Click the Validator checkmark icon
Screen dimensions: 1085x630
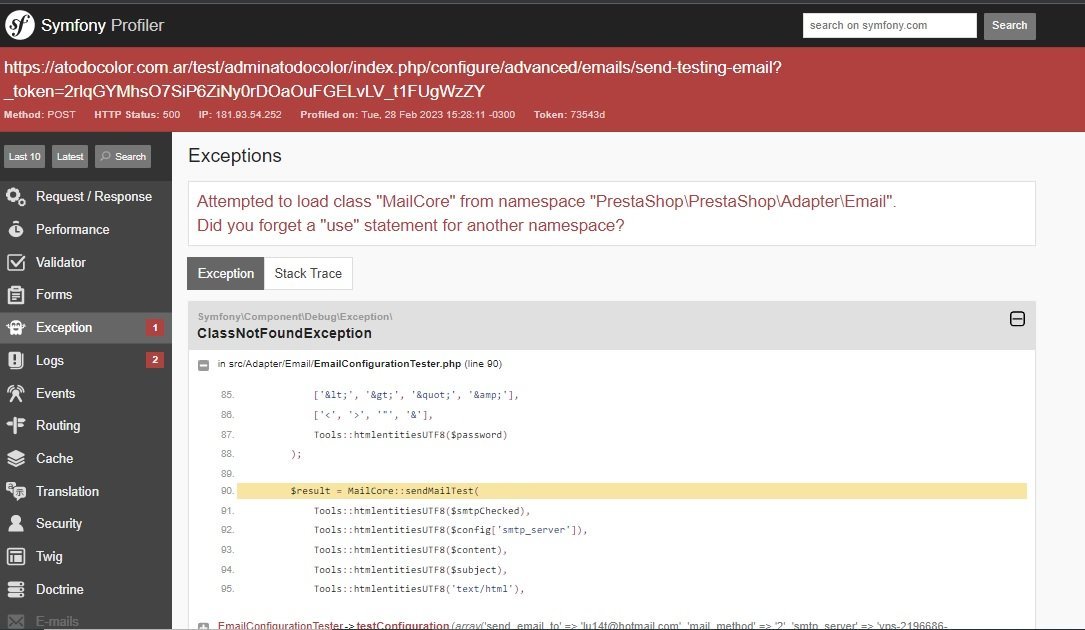(x=16, y=262)
